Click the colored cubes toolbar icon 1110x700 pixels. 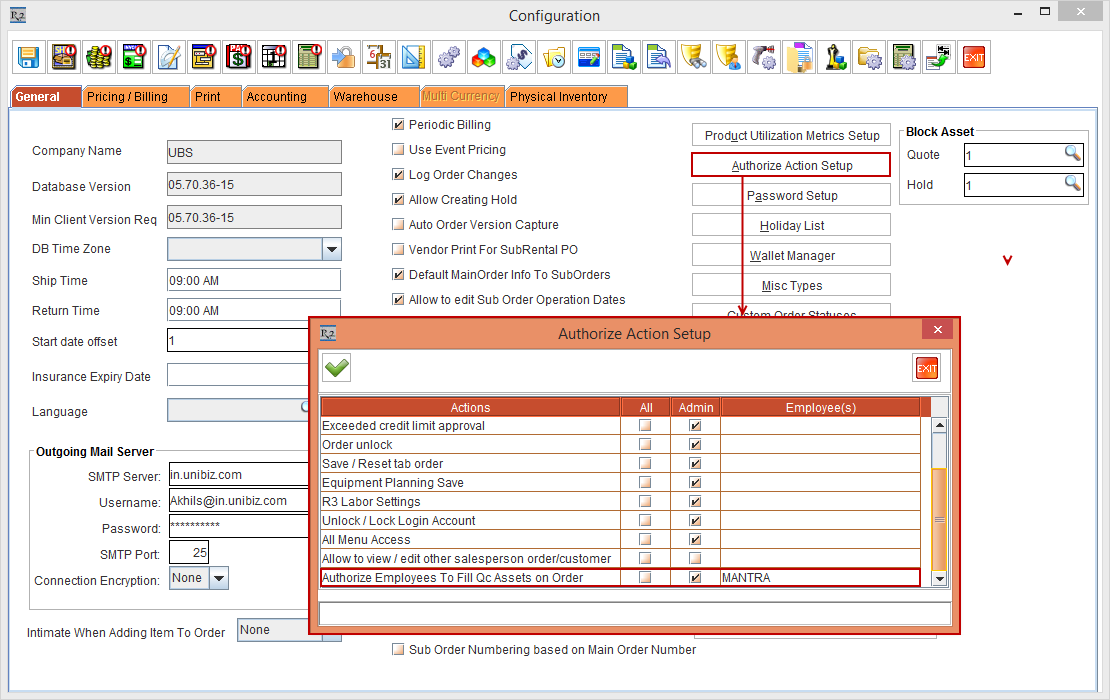pos(484,57)
